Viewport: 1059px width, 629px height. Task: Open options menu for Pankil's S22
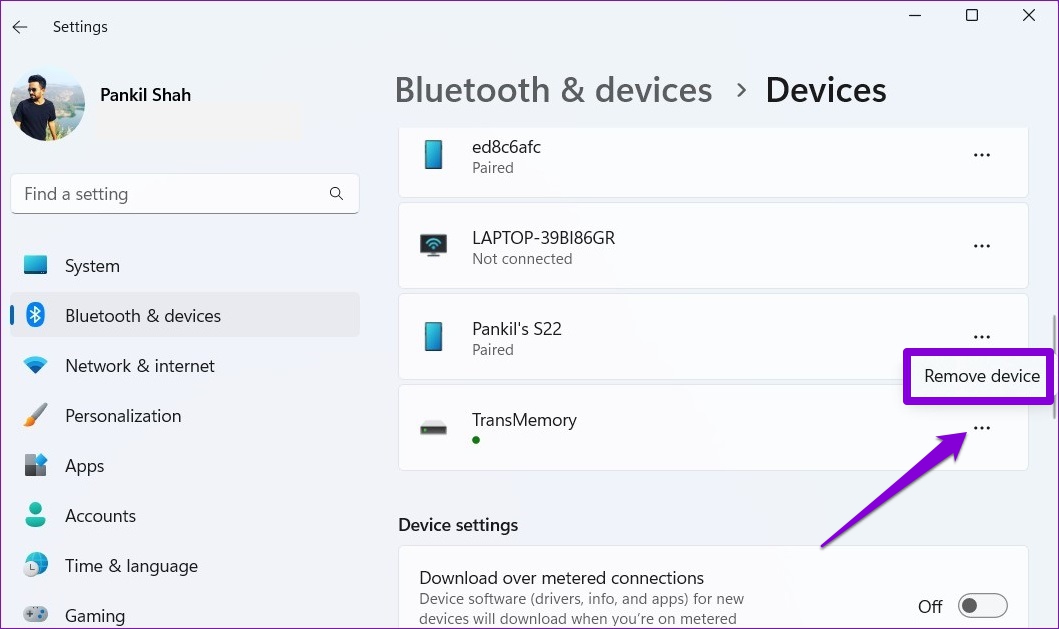click(x=982, y=336)
